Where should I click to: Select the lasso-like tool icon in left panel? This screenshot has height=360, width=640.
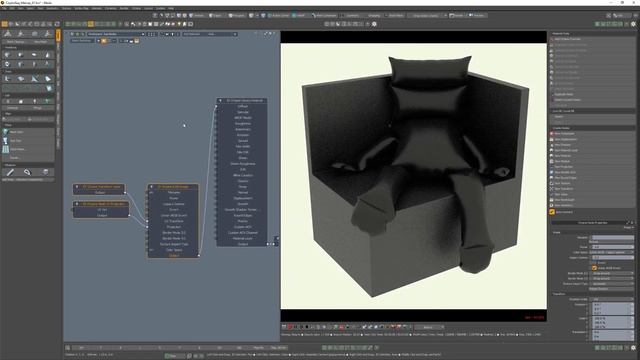pos(27,172)
